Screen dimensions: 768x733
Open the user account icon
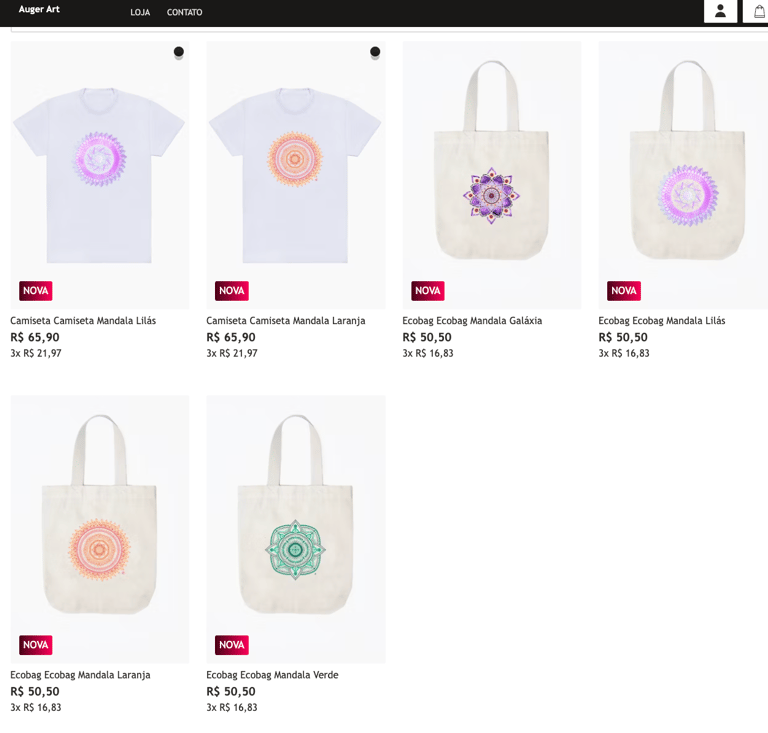[720, 11]
